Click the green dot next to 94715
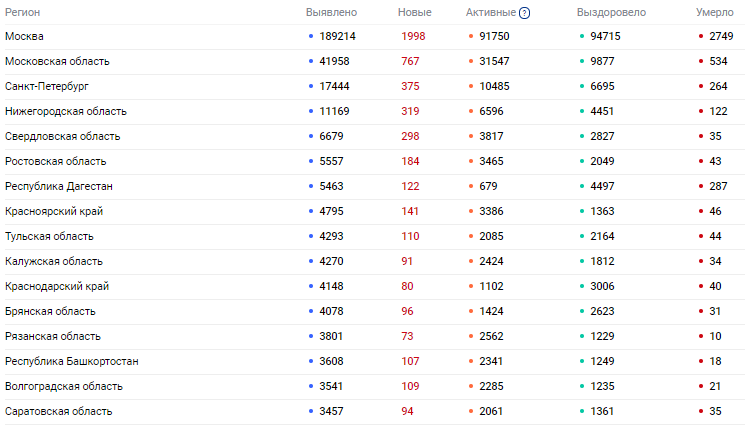 [x=582, y=36]
